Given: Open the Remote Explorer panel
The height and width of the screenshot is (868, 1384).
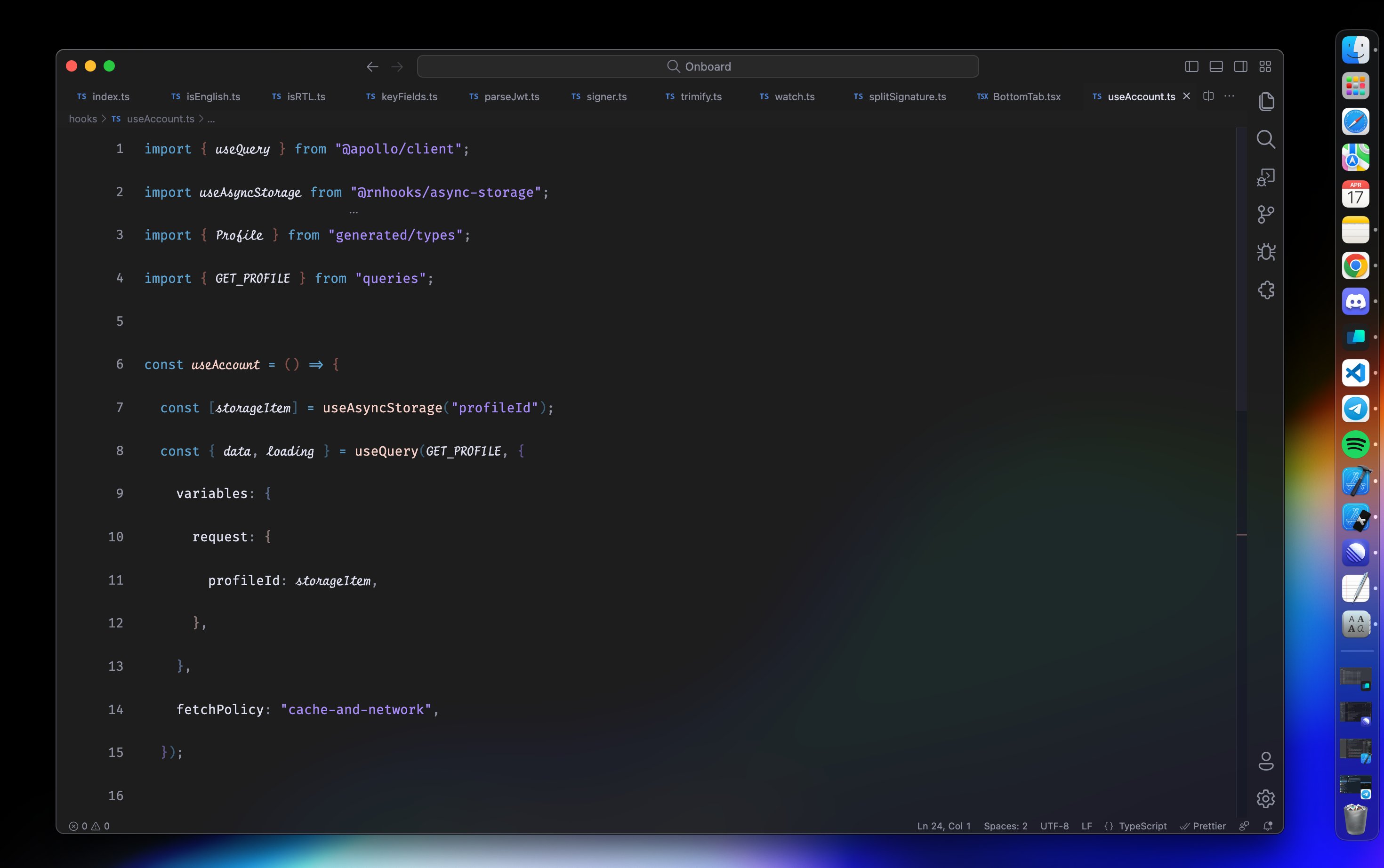Looking at the screenshot, I should click(1266, 177).
